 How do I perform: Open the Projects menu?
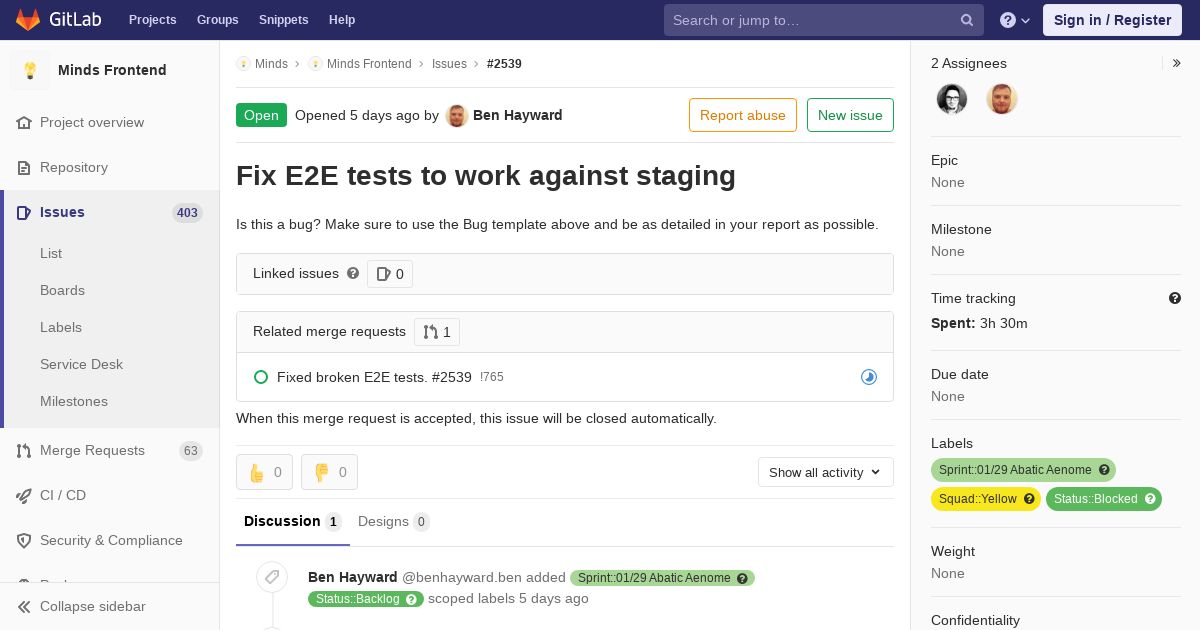click(152, 20)
